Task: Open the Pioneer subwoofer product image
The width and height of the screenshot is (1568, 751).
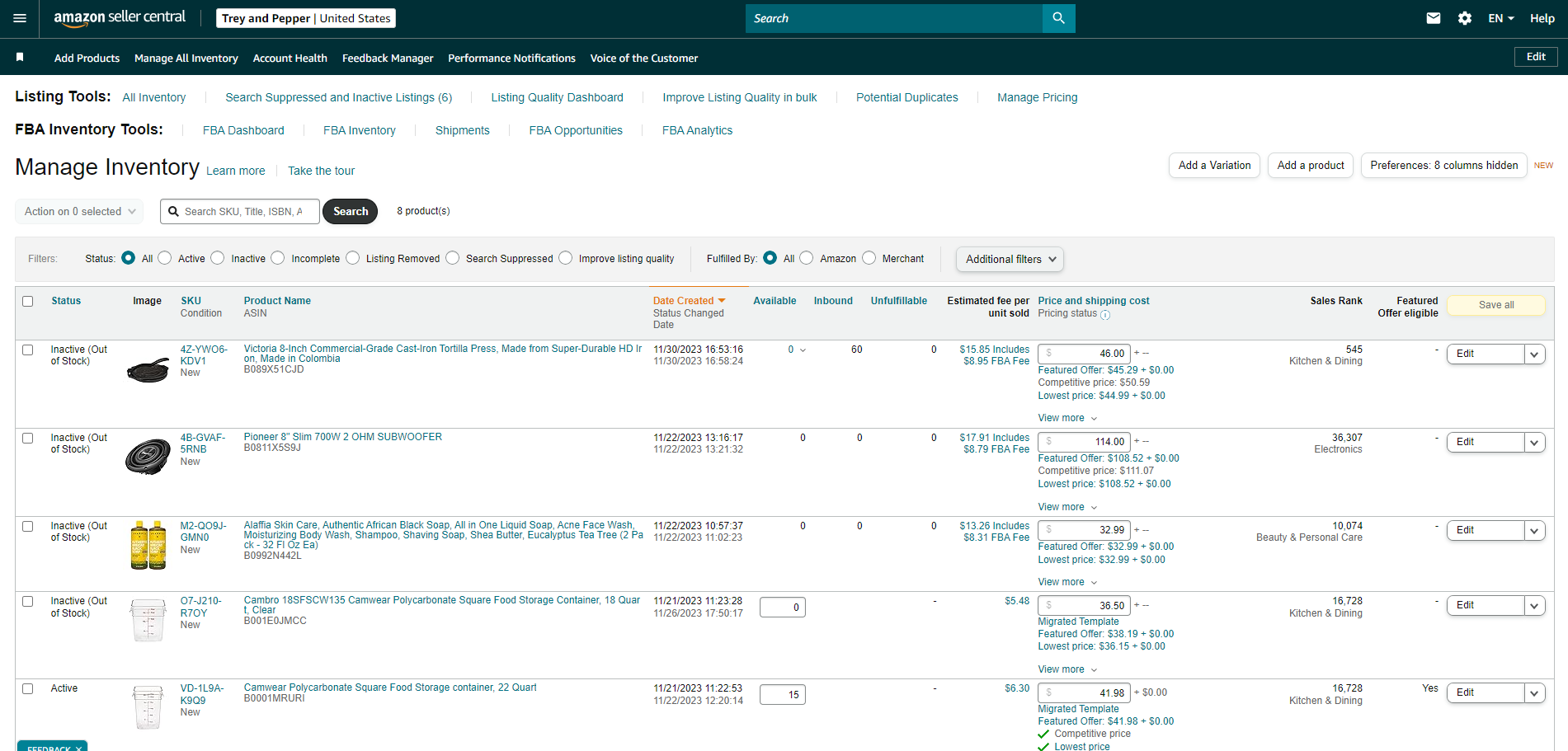Action: point(148,456)
